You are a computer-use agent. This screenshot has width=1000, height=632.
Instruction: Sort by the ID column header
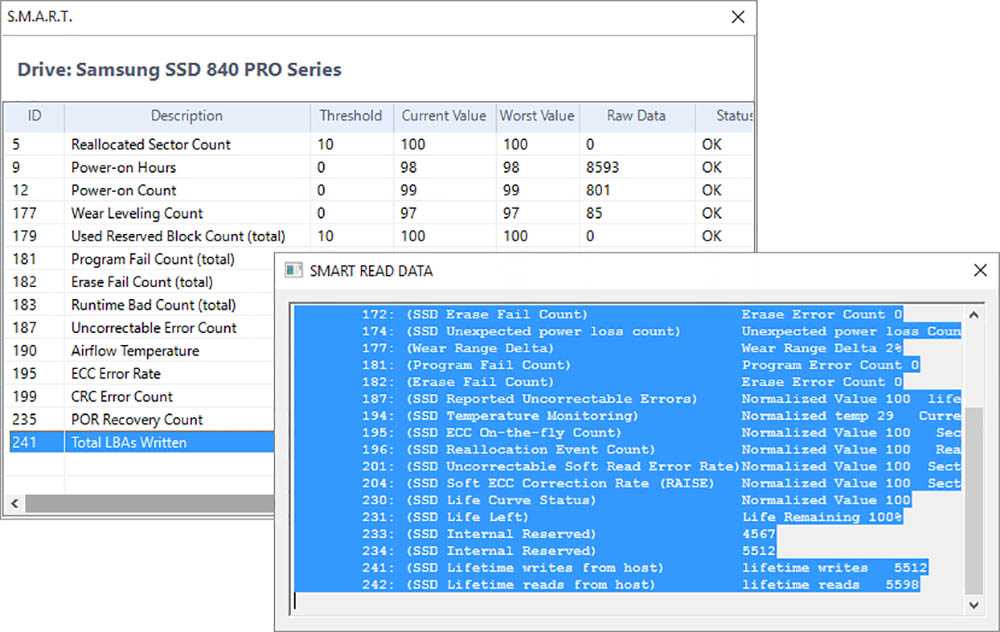click(34, 116)
